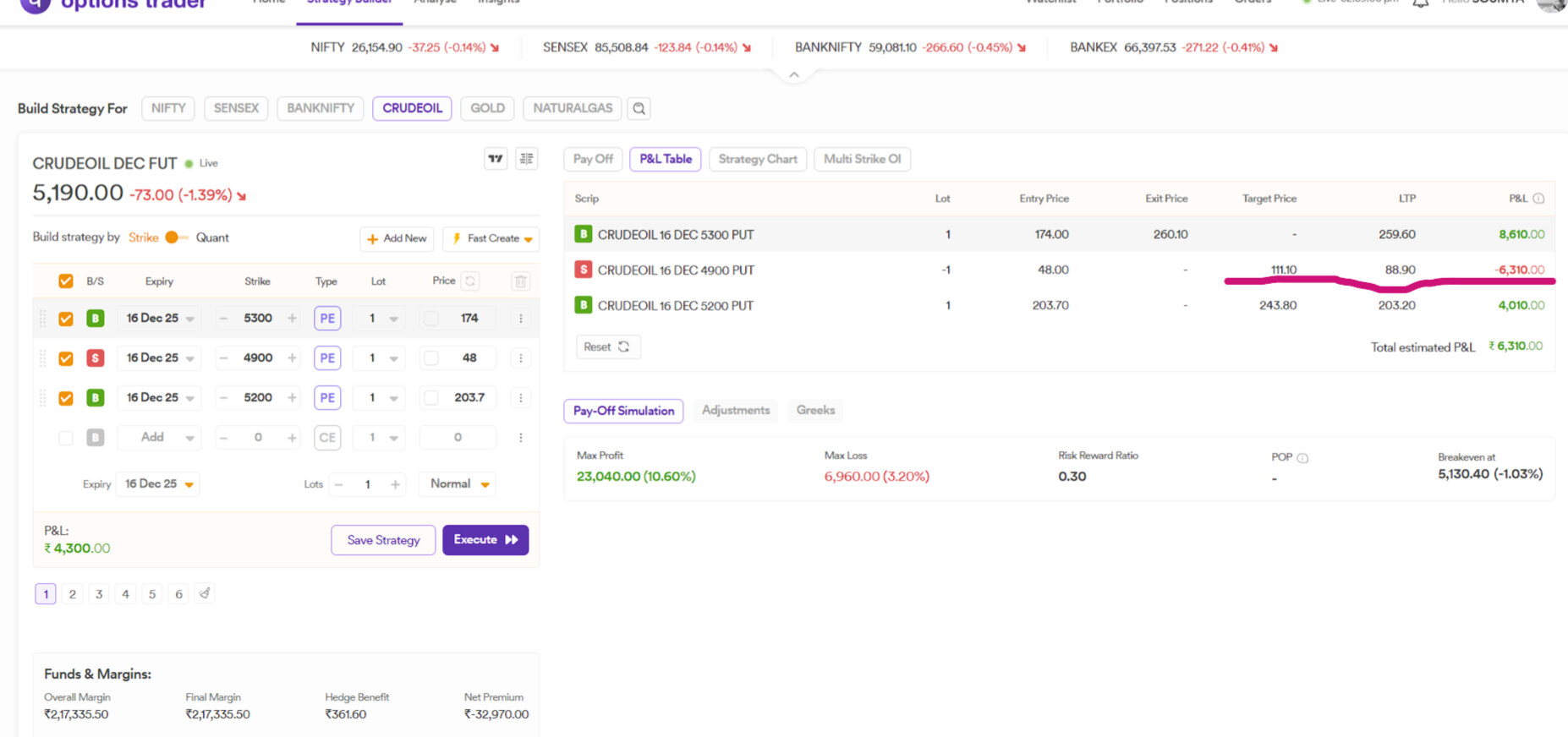Screen dimensions: 1568x737
Task: Click the P&L info icon in table header
Action: point(1538,199)
